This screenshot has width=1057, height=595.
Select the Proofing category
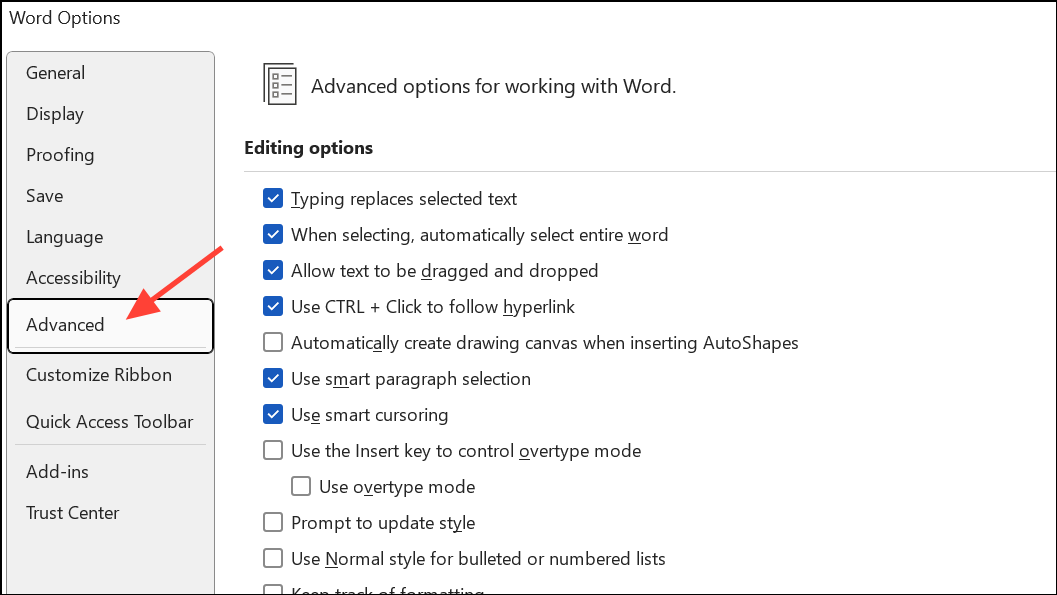coord(60,155)
